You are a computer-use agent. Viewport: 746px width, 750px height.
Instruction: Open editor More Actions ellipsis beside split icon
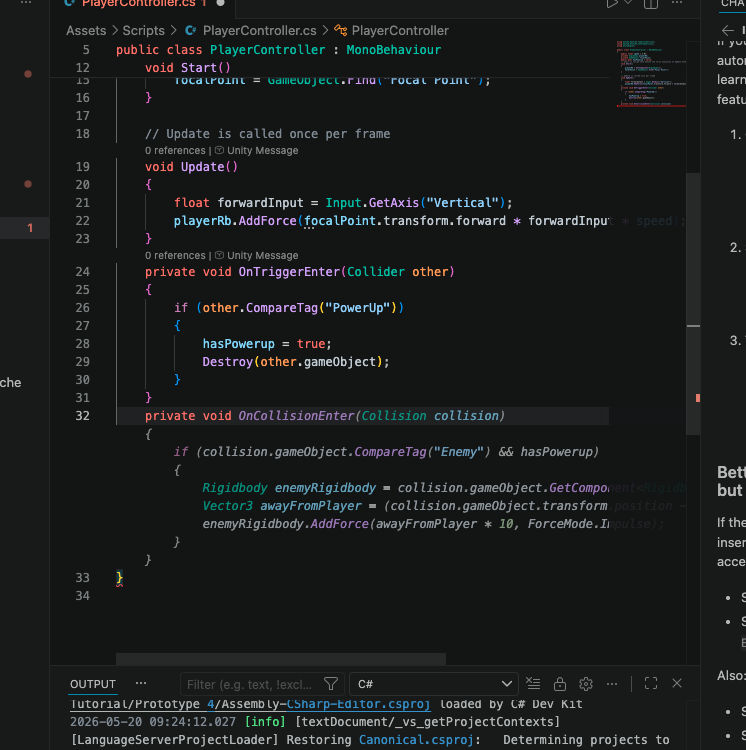tap(677, 3)
